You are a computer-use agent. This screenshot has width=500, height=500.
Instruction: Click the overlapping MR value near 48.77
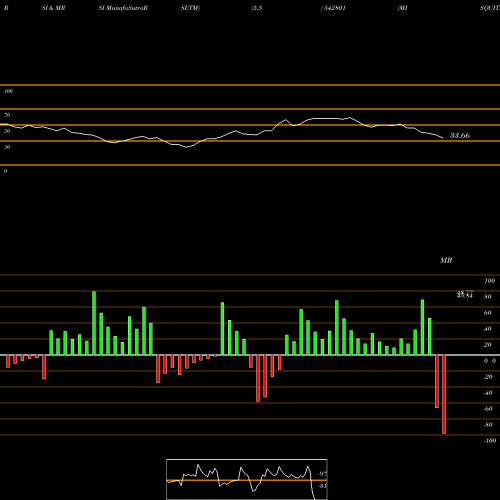pyautogui.click(x=465, y=294)
